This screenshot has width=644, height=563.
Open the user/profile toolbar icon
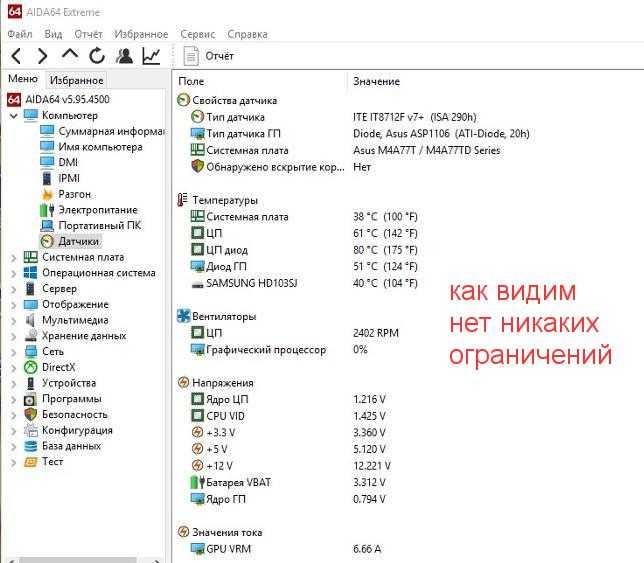pos(124,56)
